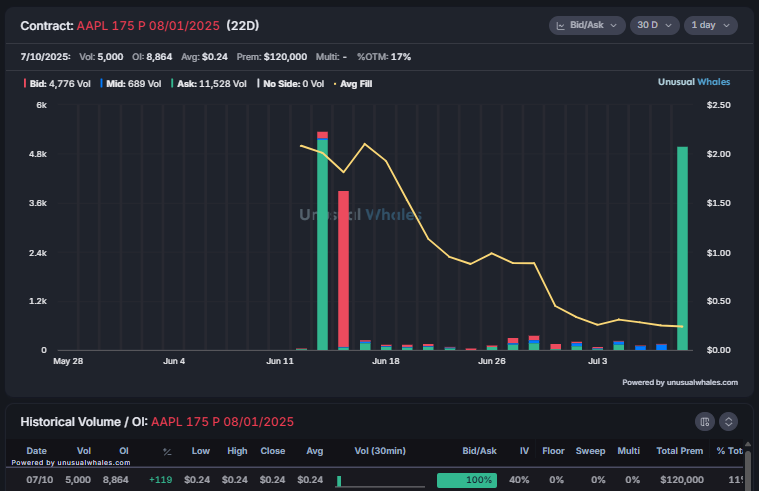Image resolution: width=759 pixels, height=491 pixels.
Task: Sort table by Close column
Action: coord(273,451)
